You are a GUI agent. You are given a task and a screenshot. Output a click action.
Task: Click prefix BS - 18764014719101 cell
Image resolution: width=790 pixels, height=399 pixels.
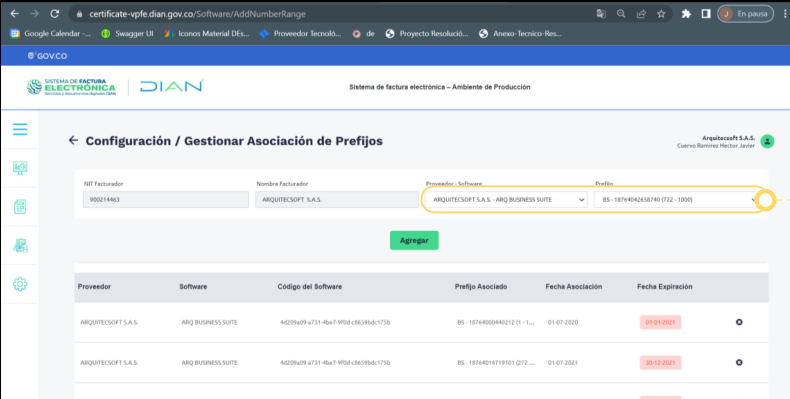coord(496,363)
